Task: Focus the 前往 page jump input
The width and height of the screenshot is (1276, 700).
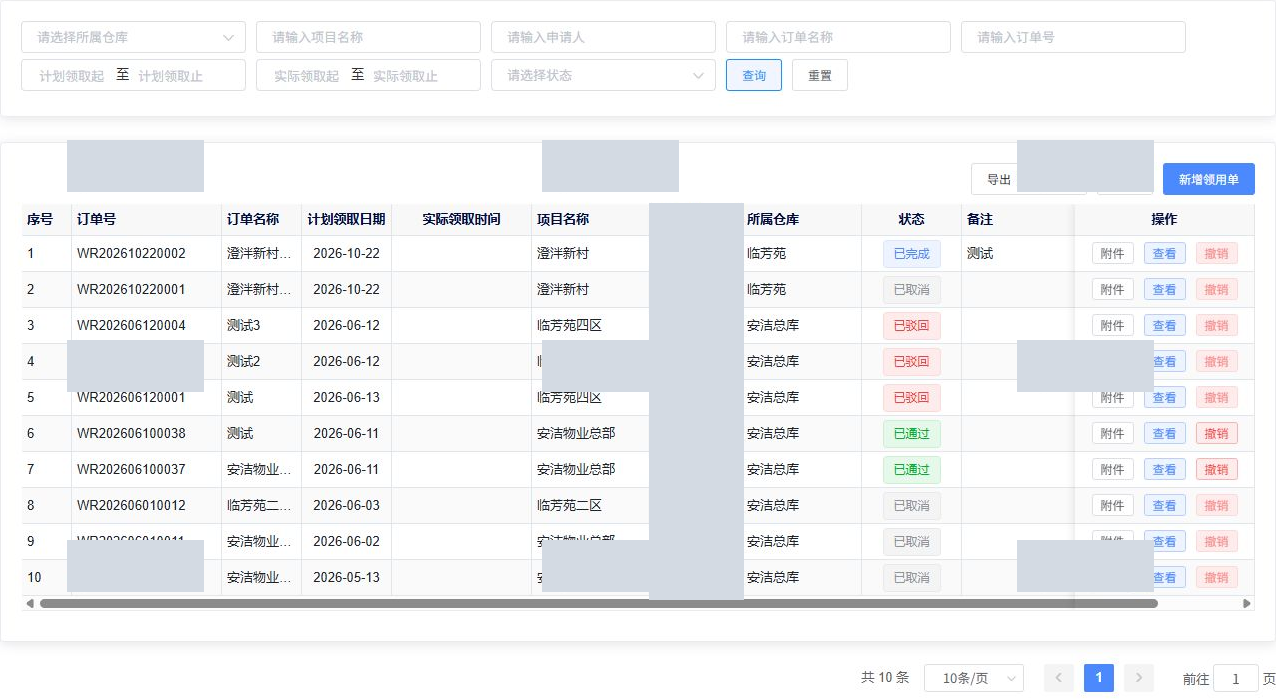Action: 1236,679
